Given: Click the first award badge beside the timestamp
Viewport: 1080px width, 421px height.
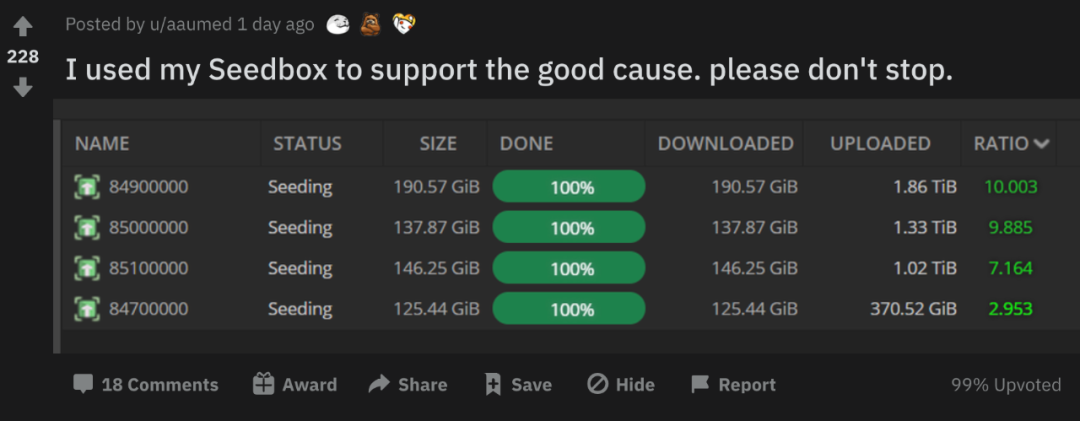Looking at the screenshot, I should click(x=338, y=24).
